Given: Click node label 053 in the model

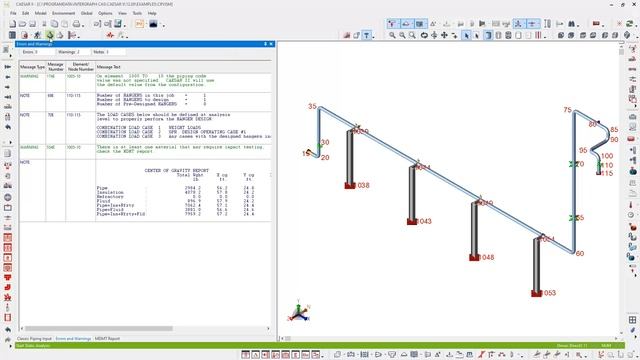Looking at the screenshot, I should (x=549, y=293).
